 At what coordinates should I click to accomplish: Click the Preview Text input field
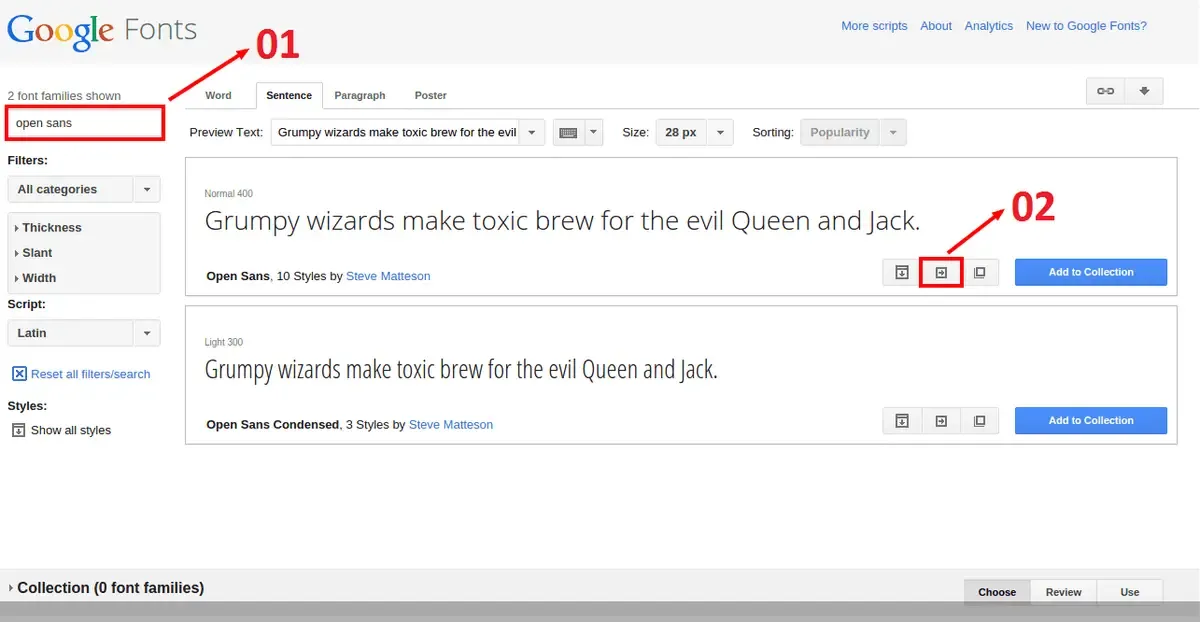coord(396,132)
